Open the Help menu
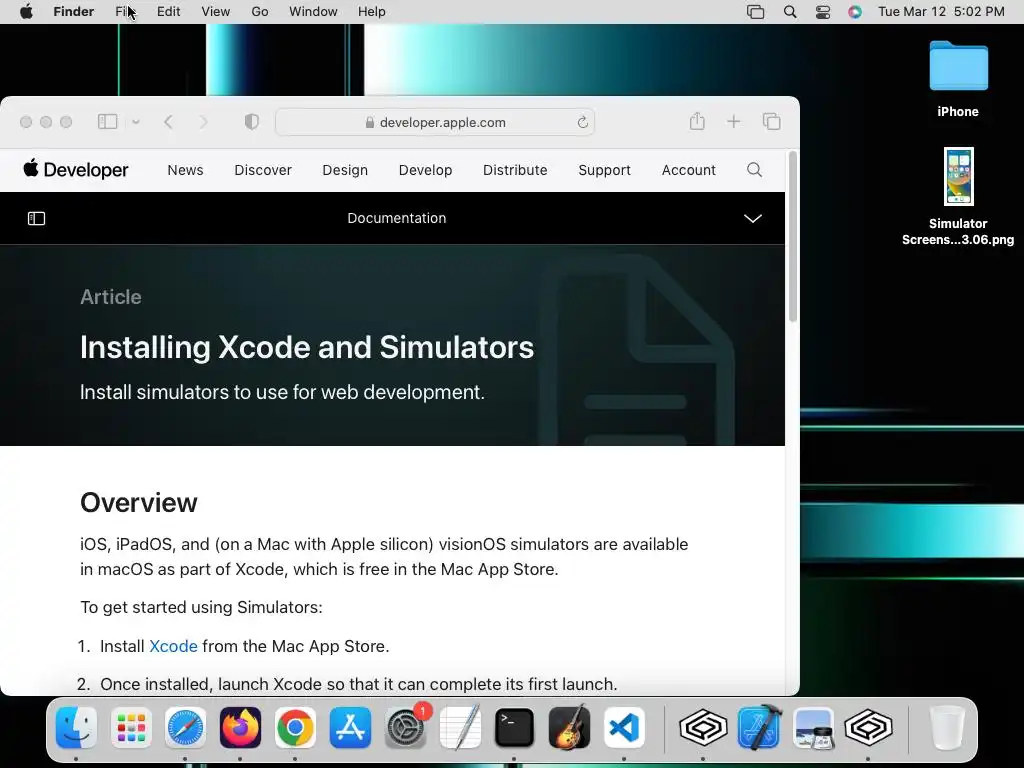 372,12
